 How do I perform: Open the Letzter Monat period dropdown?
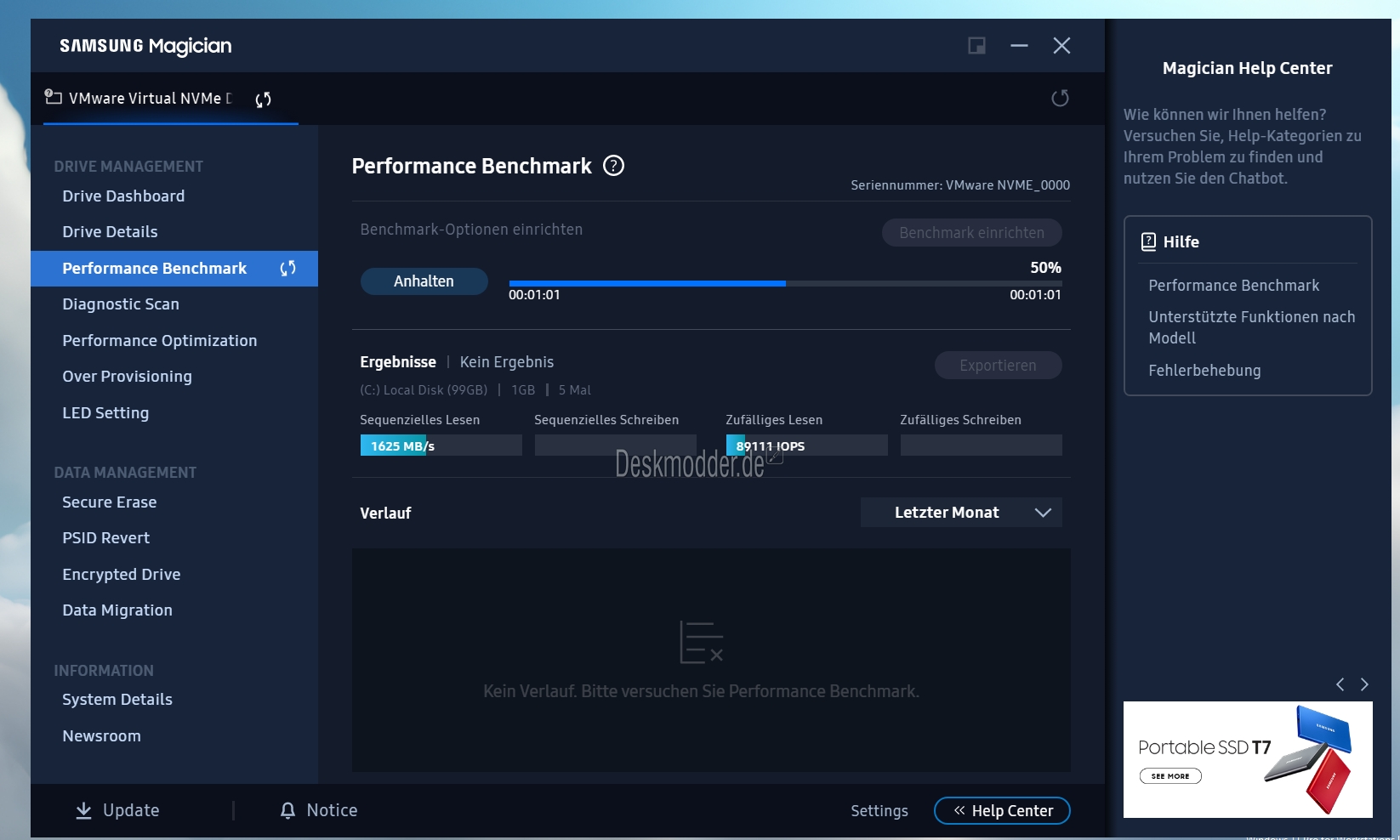[x=961, y=513]
